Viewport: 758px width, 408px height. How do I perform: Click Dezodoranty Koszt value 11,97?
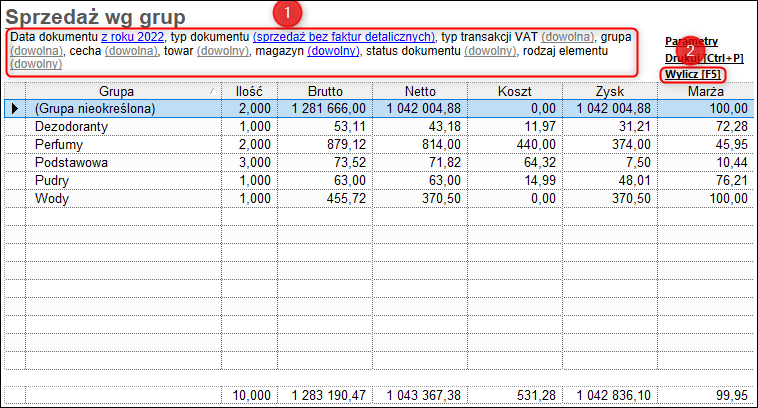[x=540, y=127]
